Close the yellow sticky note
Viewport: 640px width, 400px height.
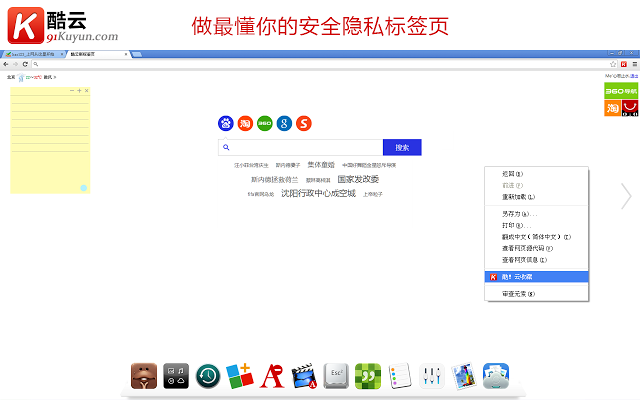point(87,91)
